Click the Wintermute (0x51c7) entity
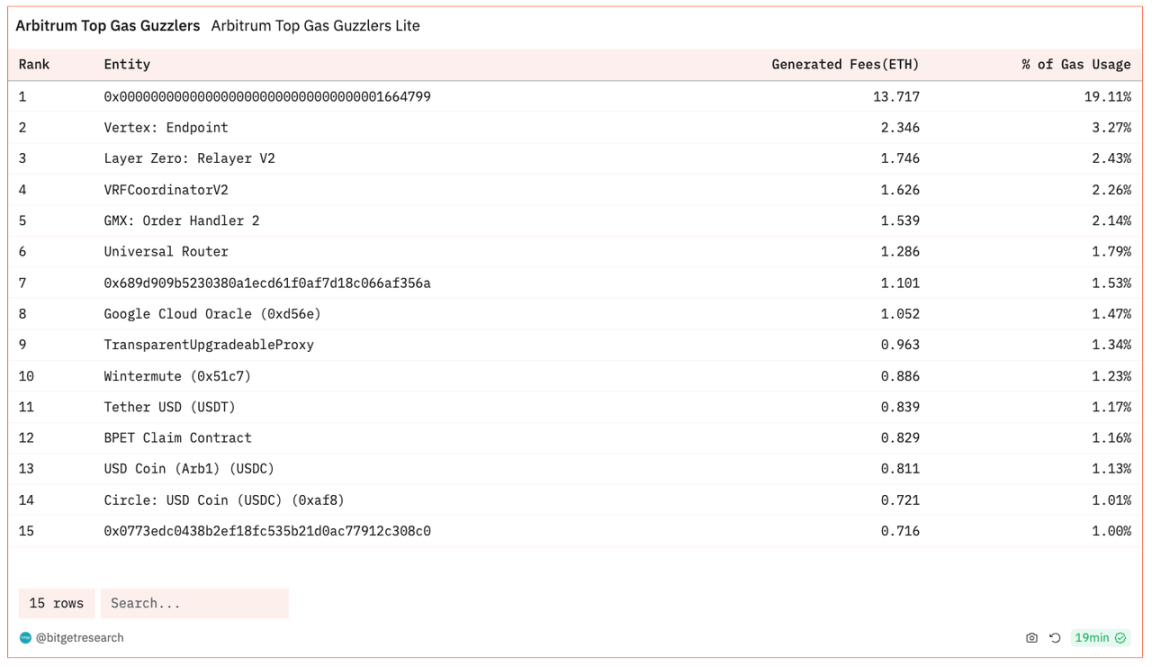 (177, 376)
